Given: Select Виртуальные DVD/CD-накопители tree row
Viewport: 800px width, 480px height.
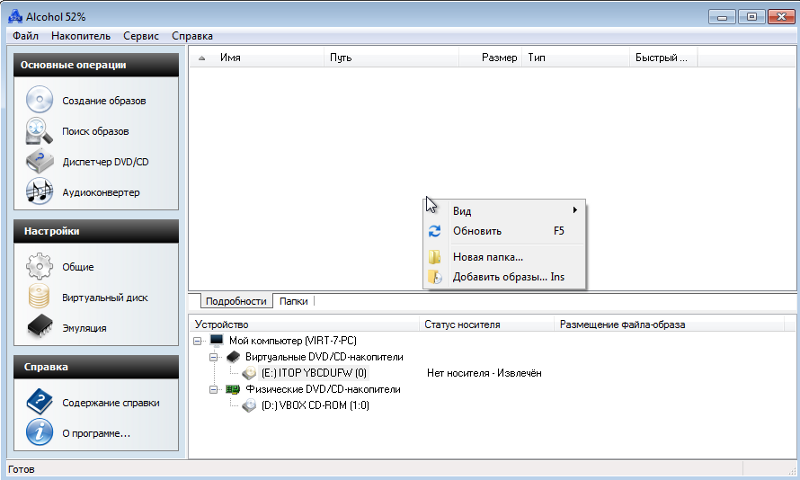Looking at the screenshot, I should pyautogui.click(x=324, y=357).
